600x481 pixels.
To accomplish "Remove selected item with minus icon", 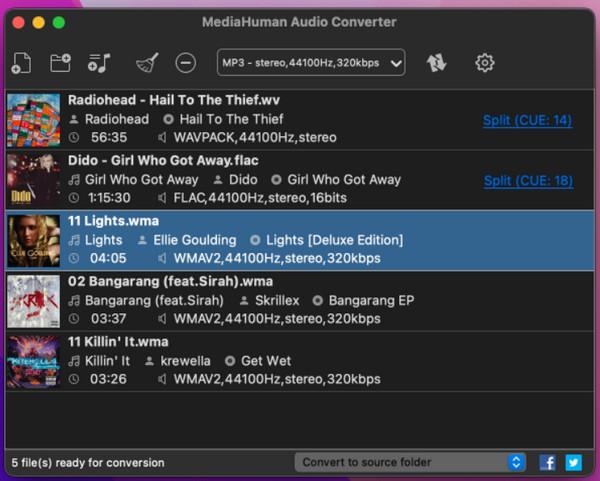I will coord(186,63).
